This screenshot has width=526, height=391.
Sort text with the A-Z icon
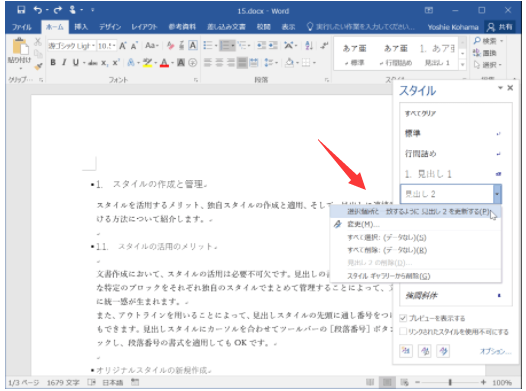point(309,45)
